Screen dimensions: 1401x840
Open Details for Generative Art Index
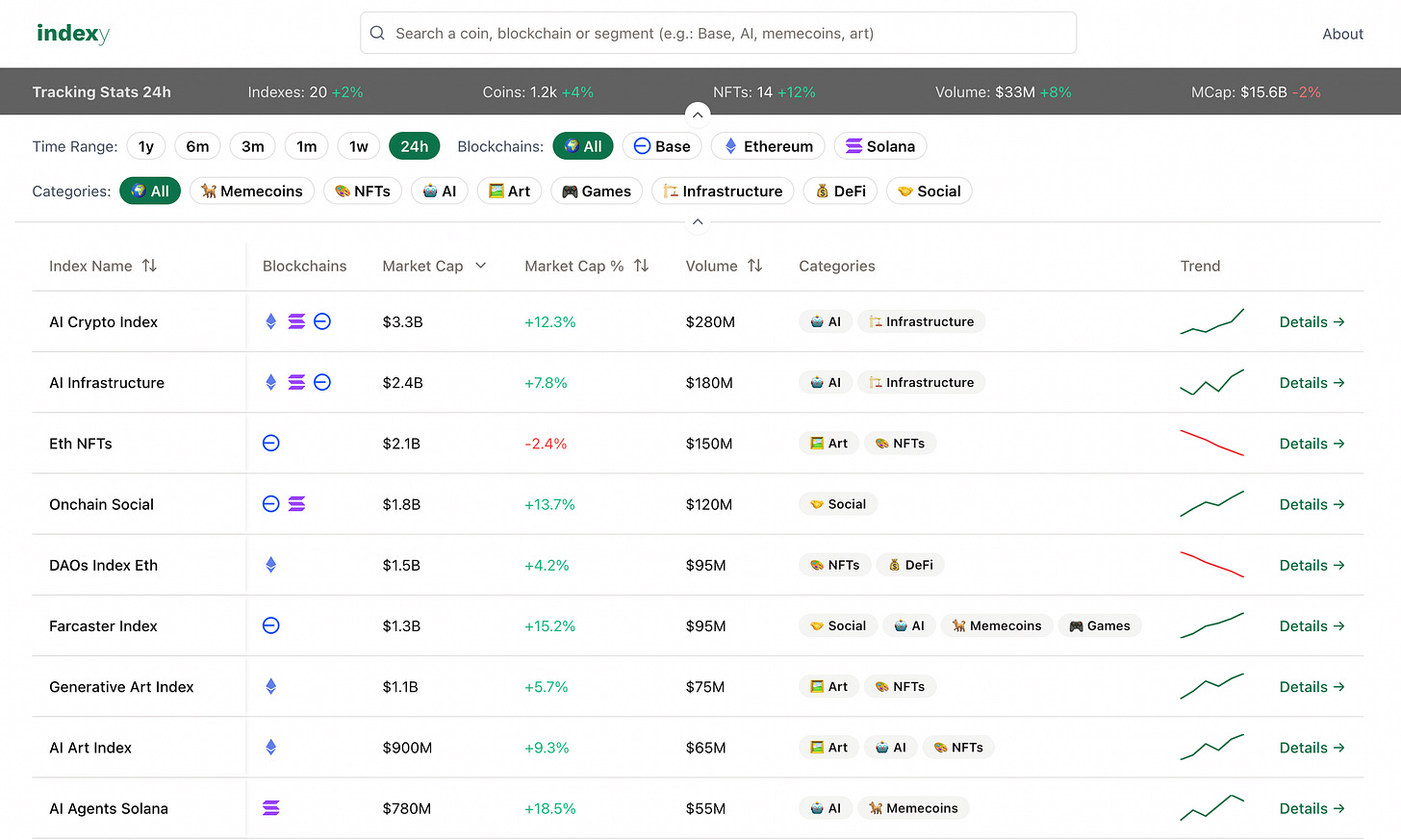click(1312, 686)
